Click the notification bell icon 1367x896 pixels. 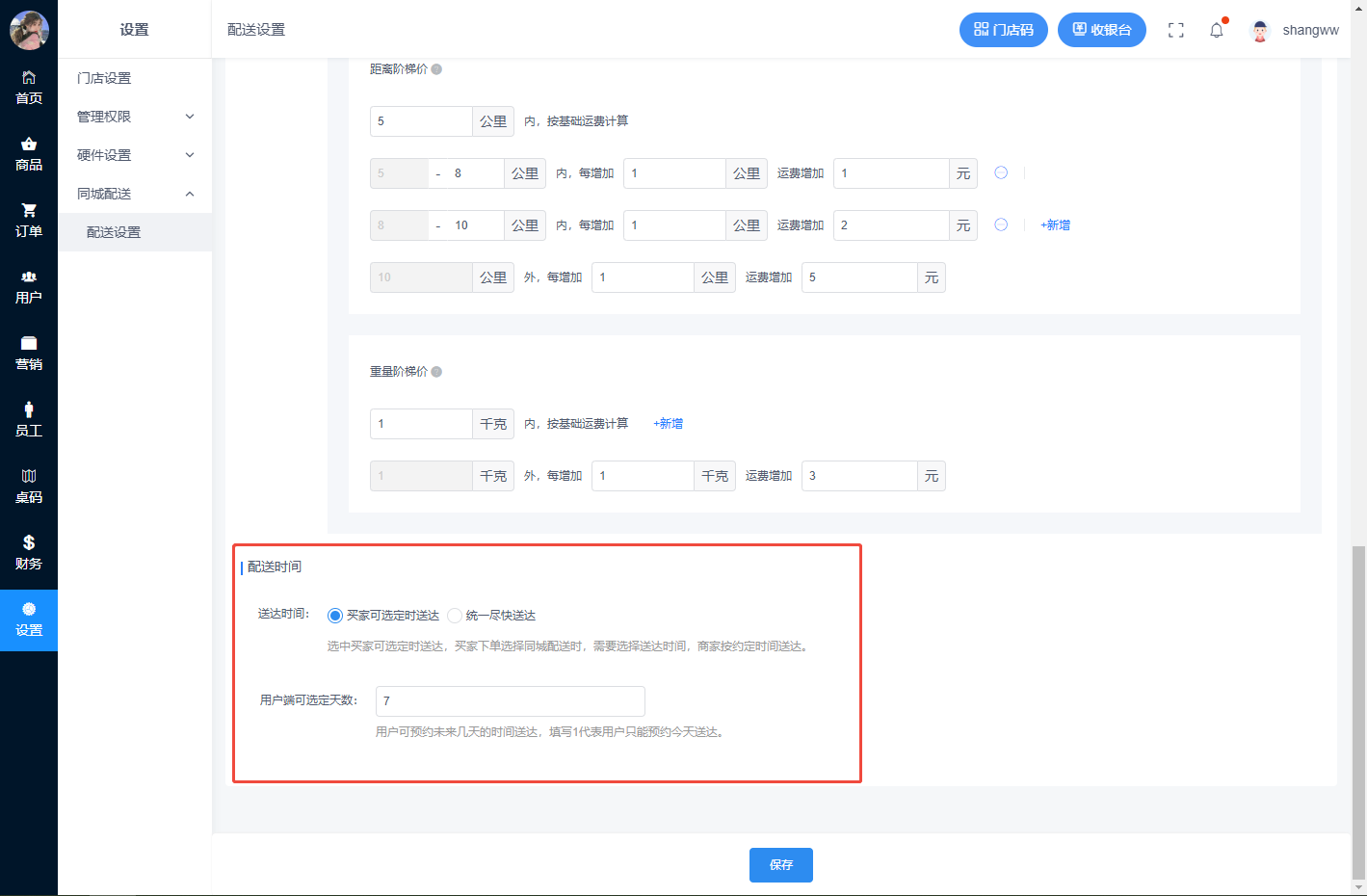pos(1216,30)
